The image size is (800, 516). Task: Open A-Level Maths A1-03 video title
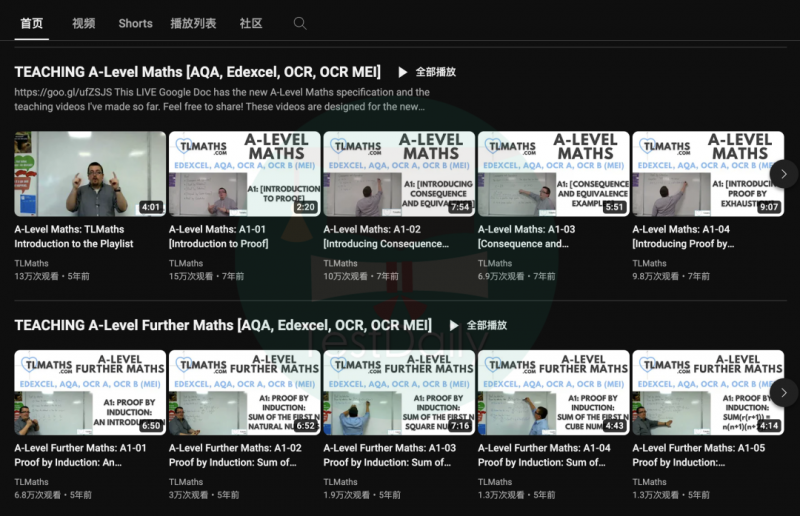pyautogui.click(x=527, y=236)
